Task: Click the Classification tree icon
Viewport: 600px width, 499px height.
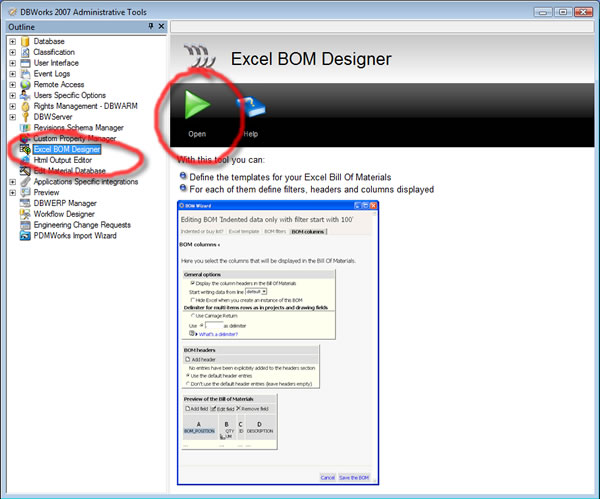Action: 25,52
